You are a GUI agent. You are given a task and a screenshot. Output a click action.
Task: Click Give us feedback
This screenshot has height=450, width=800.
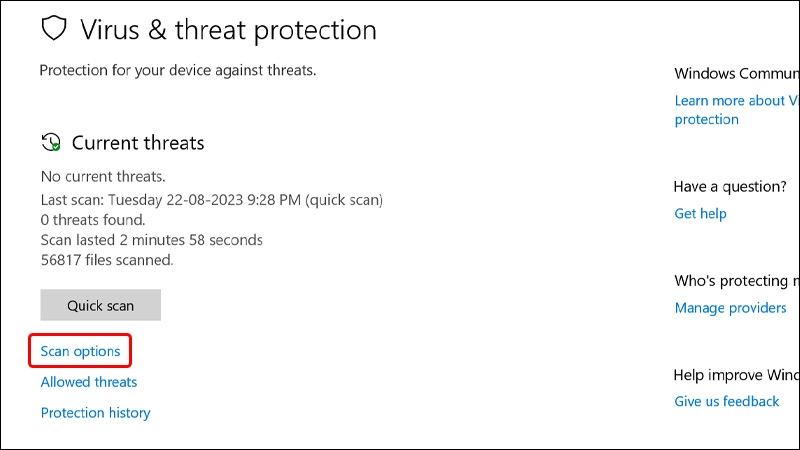(x=727, y=401)
